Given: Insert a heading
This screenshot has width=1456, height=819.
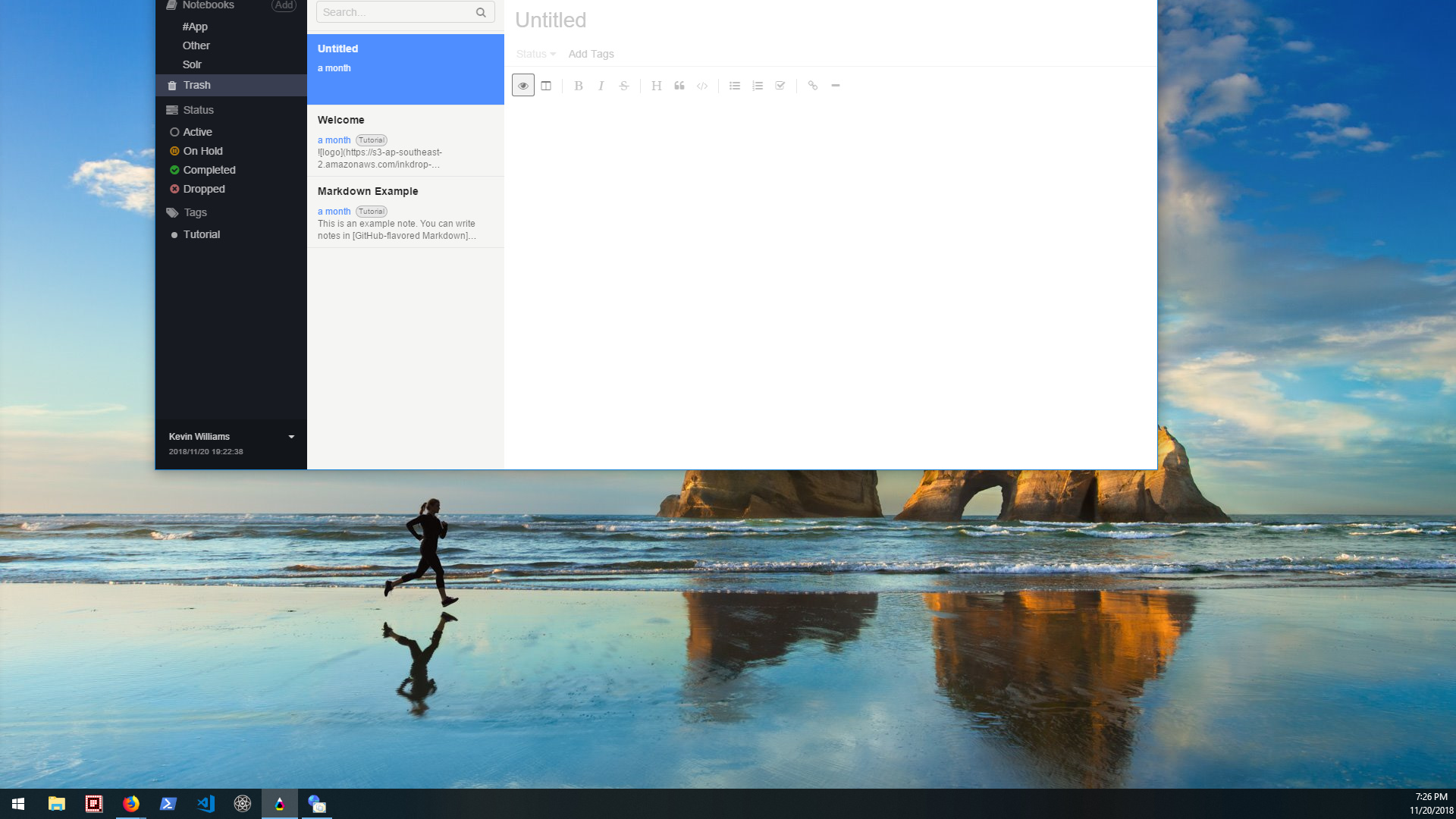Looking at the screenshot, I should (657, 86).
